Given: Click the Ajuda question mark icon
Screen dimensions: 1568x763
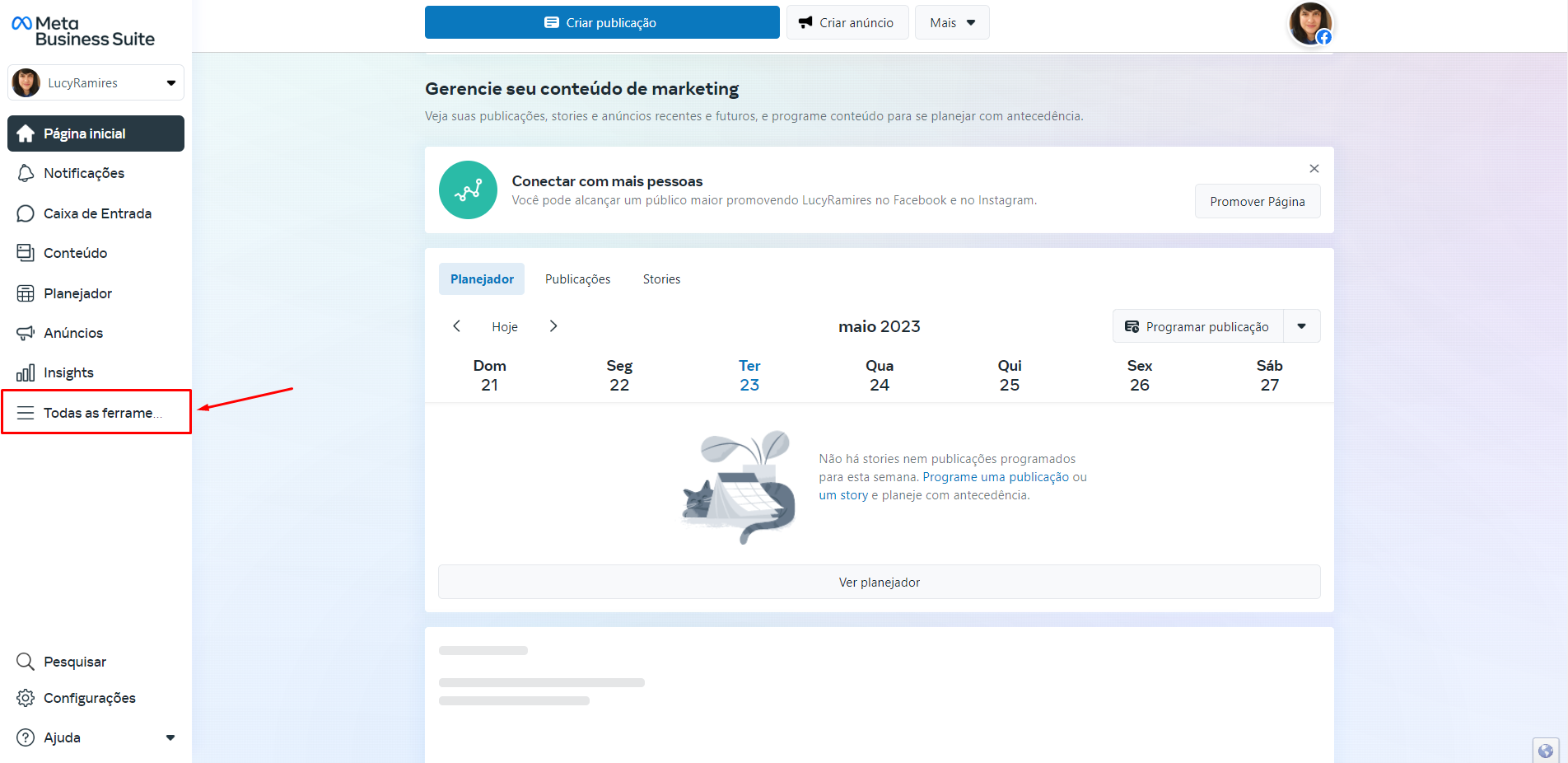Looking at the screenshot, I should (26, 737).
